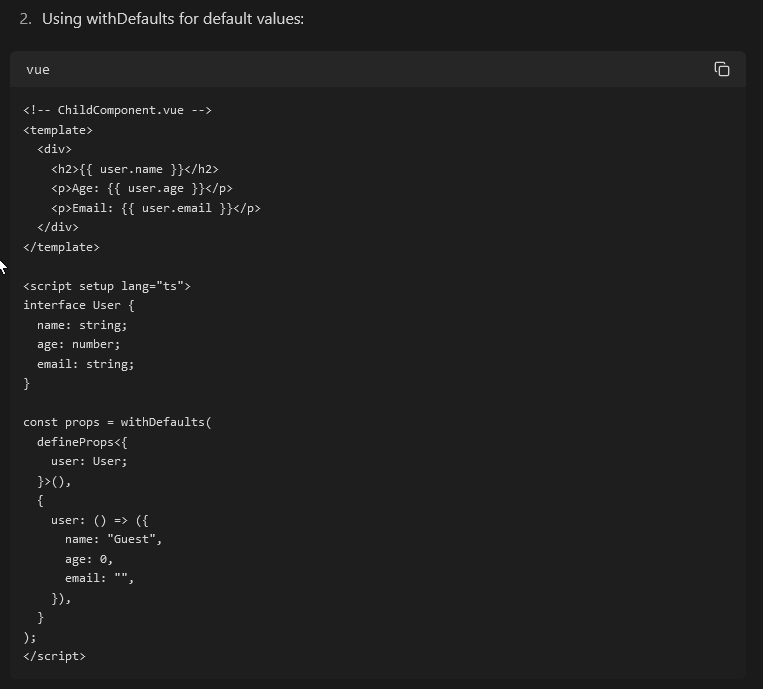Screen dimensions: 763x689
Task: Click the 'age: number;' property line
Action: [78, 344]
